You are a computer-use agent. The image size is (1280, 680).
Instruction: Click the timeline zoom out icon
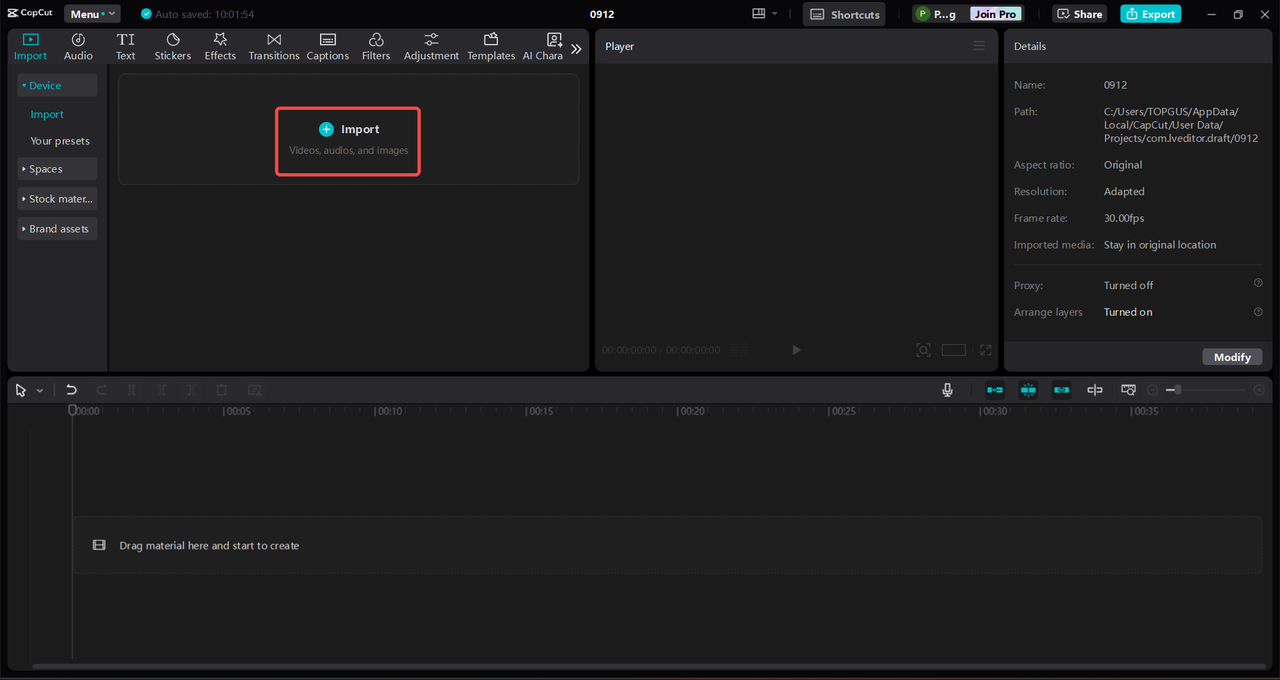pos(1153,390)
